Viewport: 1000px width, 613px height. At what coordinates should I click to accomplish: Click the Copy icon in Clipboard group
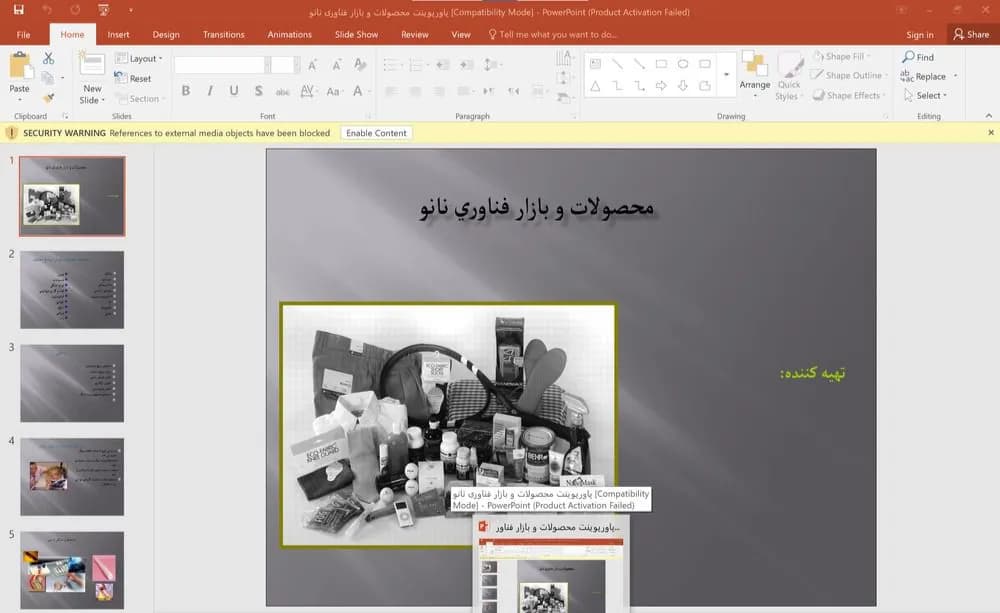(47, 78)
